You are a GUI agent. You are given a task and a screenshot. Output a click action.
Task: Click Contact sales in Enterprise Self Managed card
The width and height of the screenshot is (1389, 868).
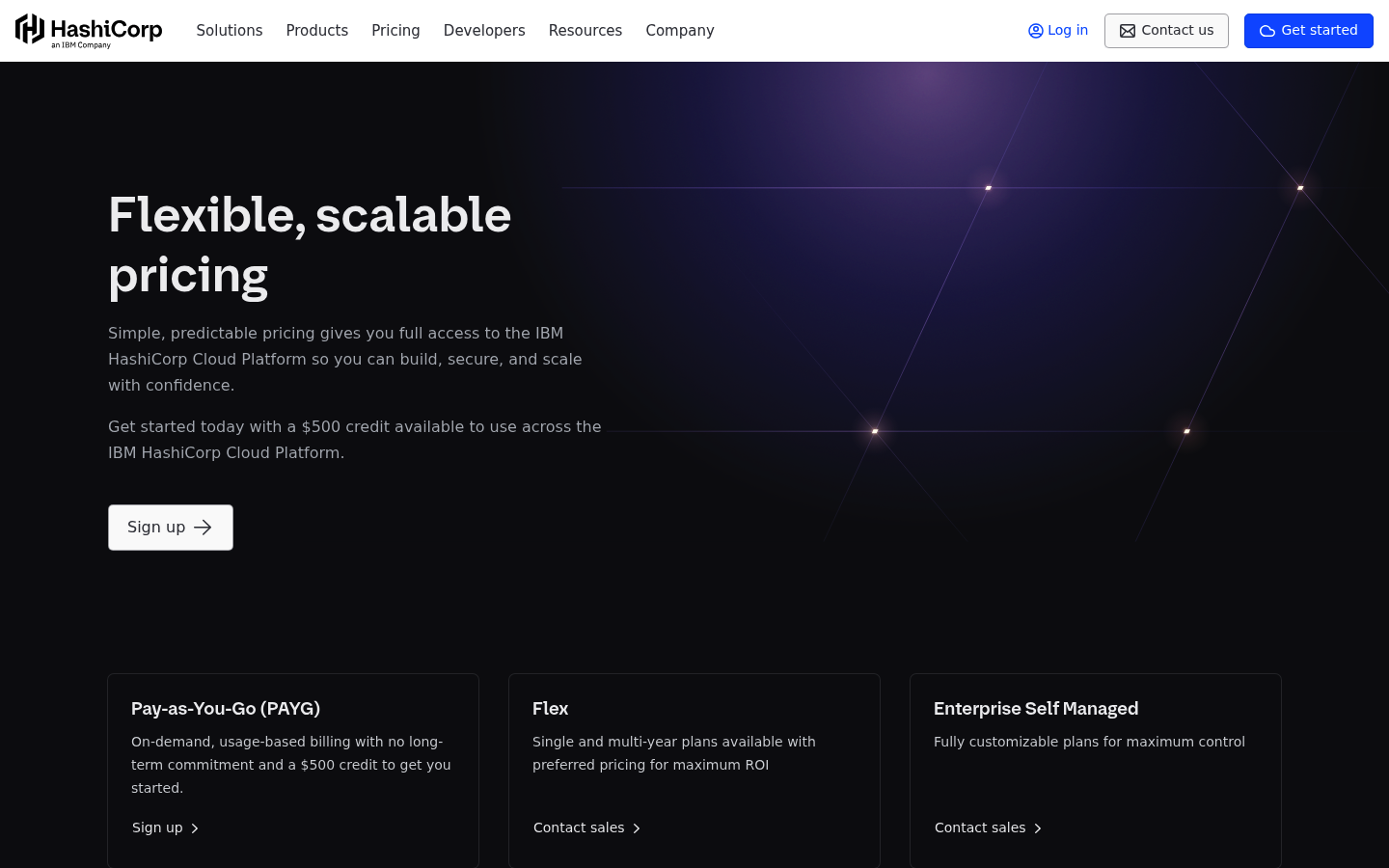[989, 827]
